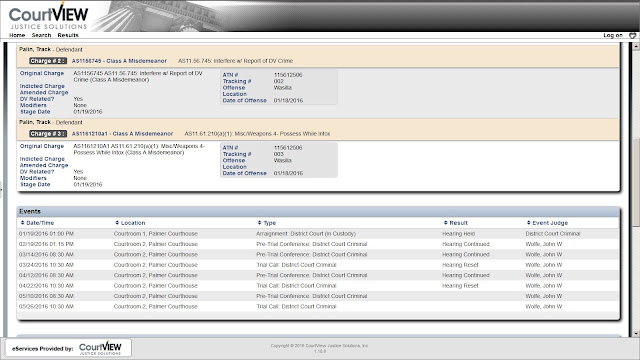Sort events by Event Judge column arrow
Viewport: 640px width, 360px height.
point(529,223)
